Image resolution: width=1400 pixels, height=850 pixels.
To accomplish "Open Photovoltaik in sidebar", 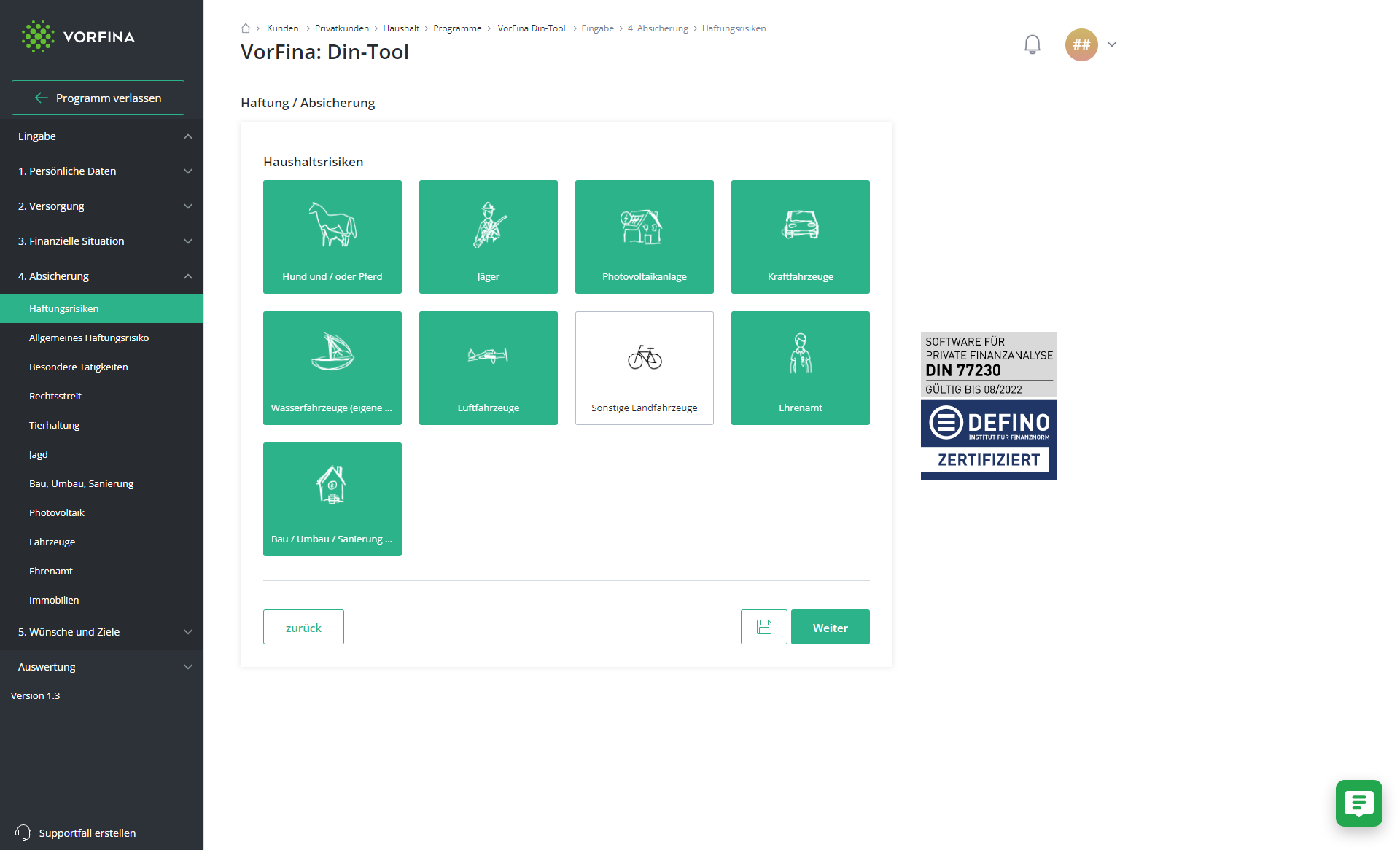I will (x=101, y=512).
